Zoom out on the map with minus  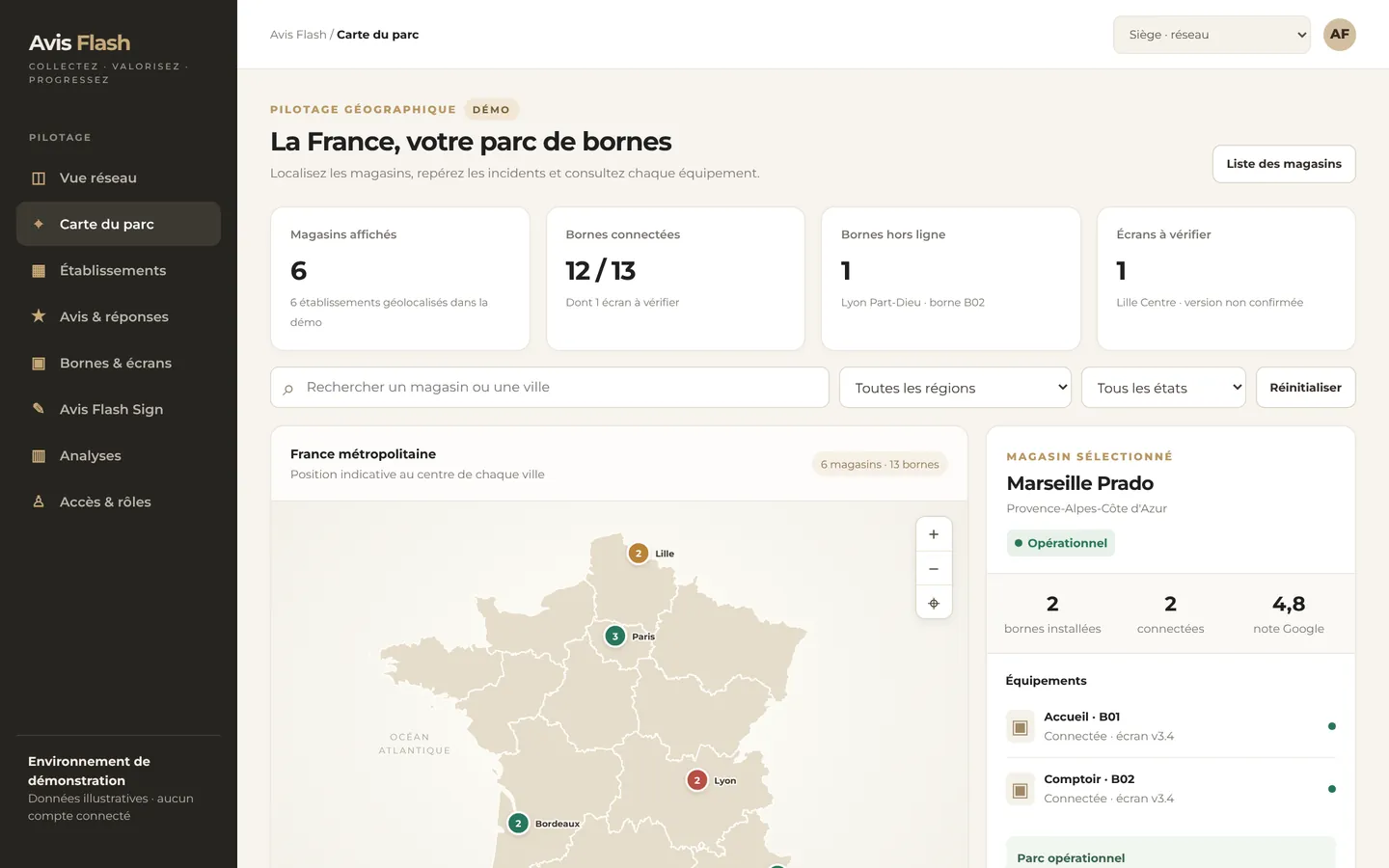point(934,569)
